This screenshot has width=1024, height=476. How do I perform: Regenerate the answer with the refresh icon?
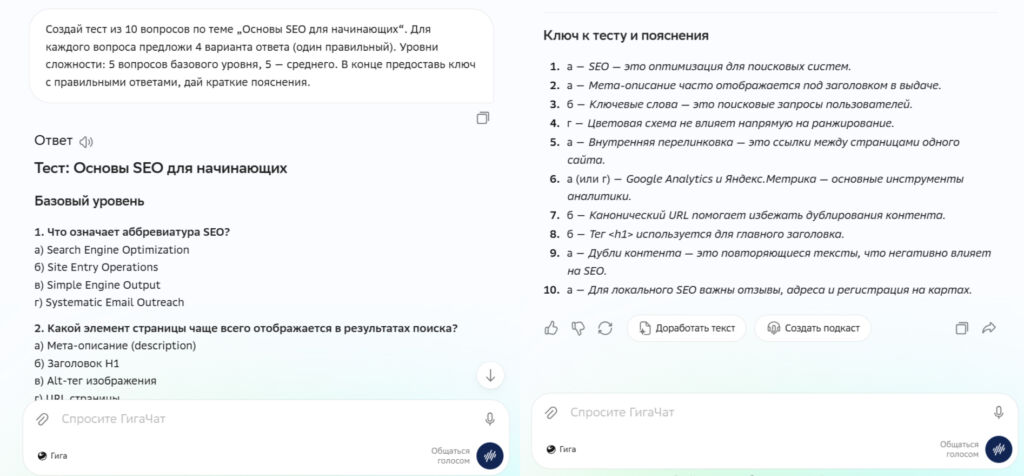tap(604, 328)
